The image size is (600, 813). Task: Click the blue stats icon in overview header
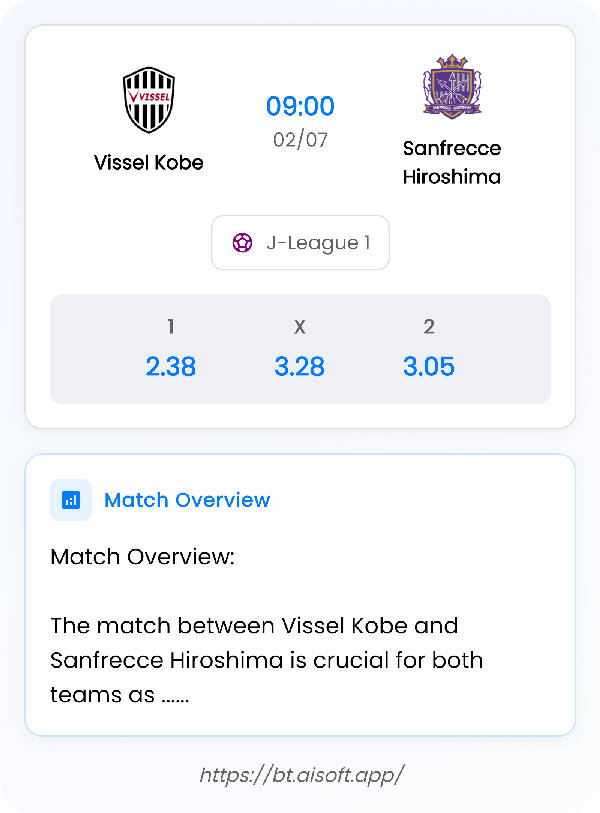pyautogui.click(x=69, y=500)
